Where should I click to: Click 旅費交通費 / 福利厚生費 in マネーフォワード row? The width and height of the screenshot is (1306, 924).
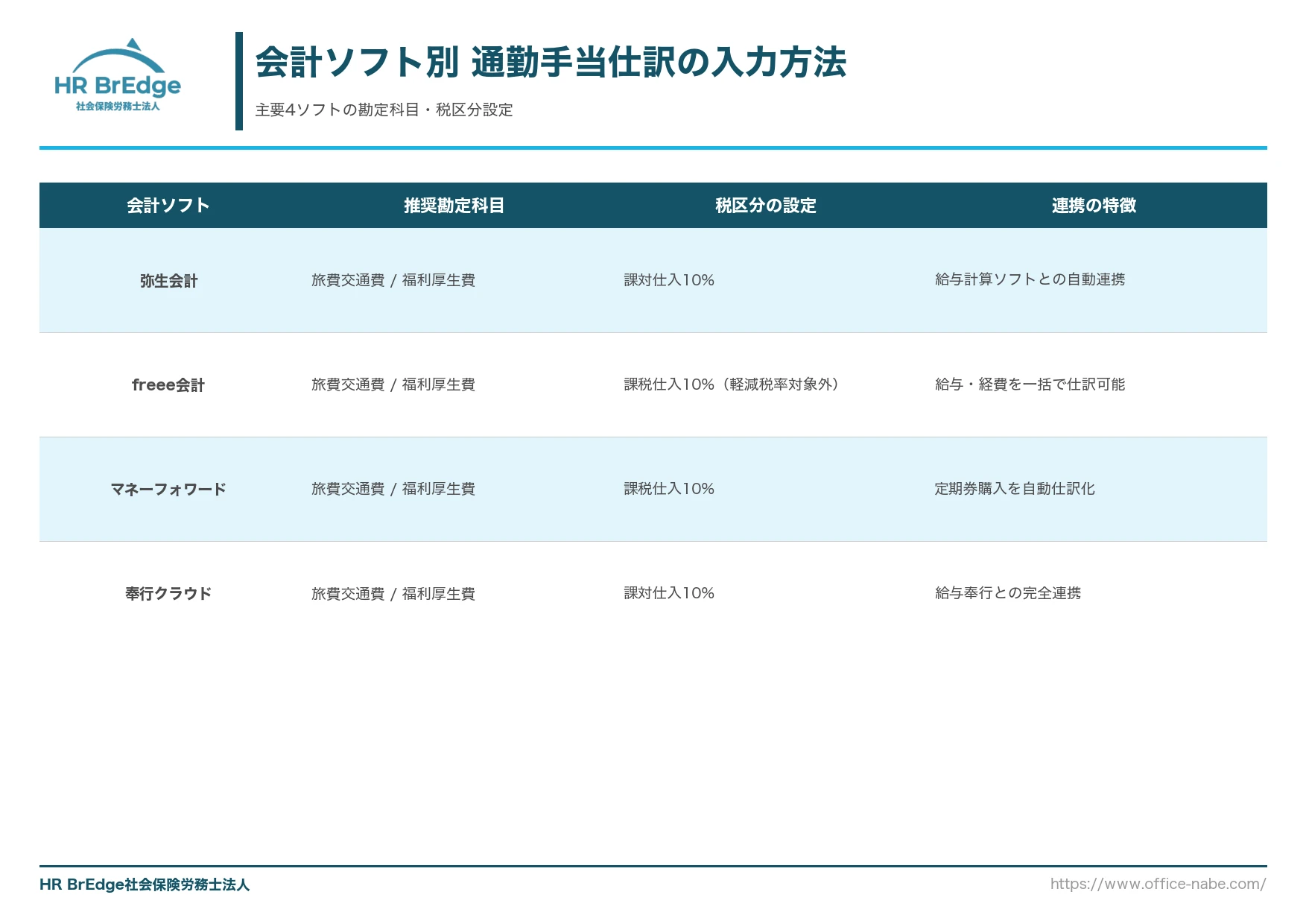[393, 489]
